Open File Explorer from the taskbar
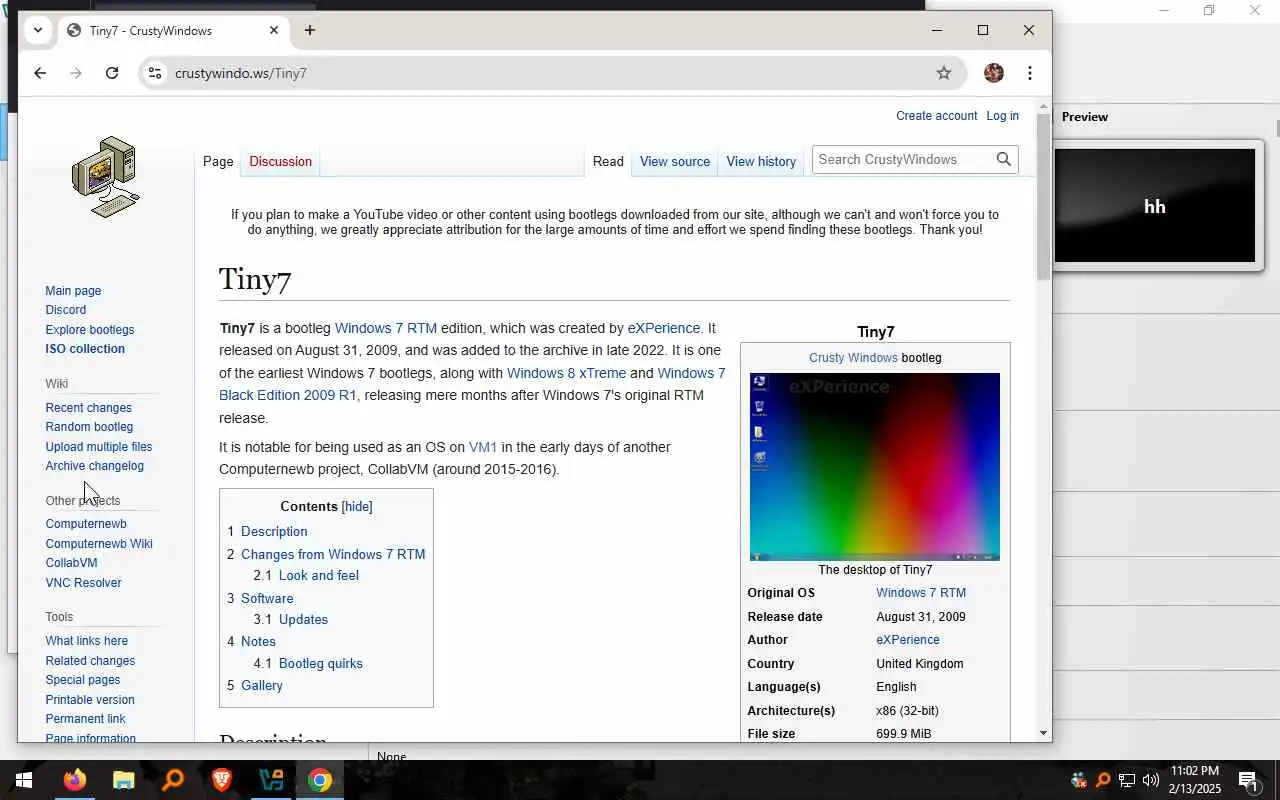1280x800 pixels. tap(123, 780)
